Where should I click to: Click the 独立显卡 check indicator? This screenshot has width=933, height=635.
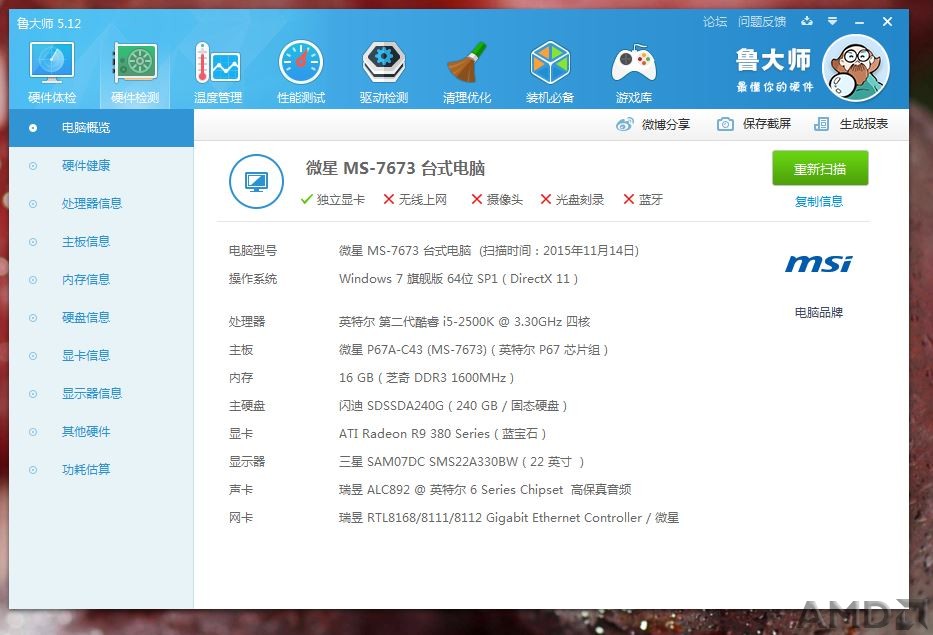click(333, 199)
